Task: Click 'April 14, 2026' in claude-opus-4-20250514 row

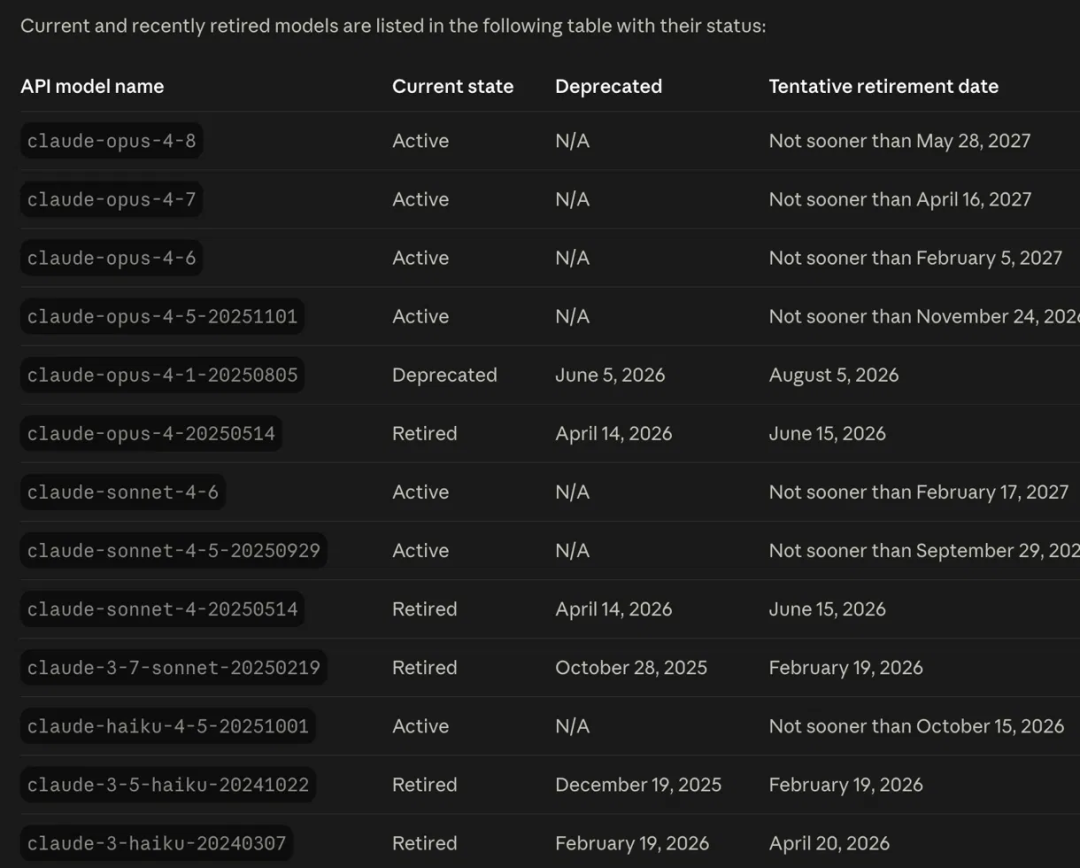Action: [614, 433]
